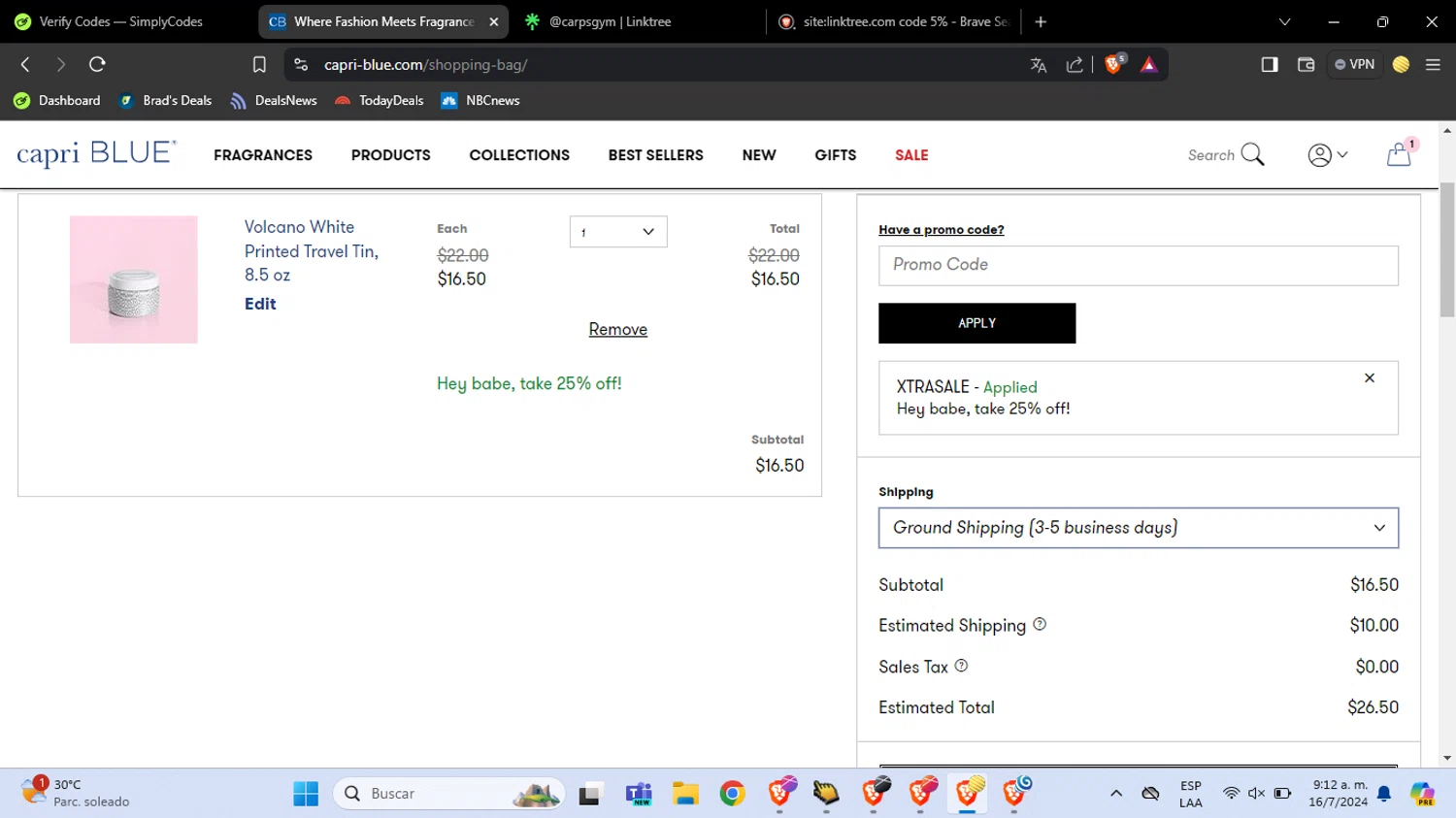Open notification bell in system tray
Image resolution: width=1456 pixels, height=818 pixels.
pos(1384,794)
